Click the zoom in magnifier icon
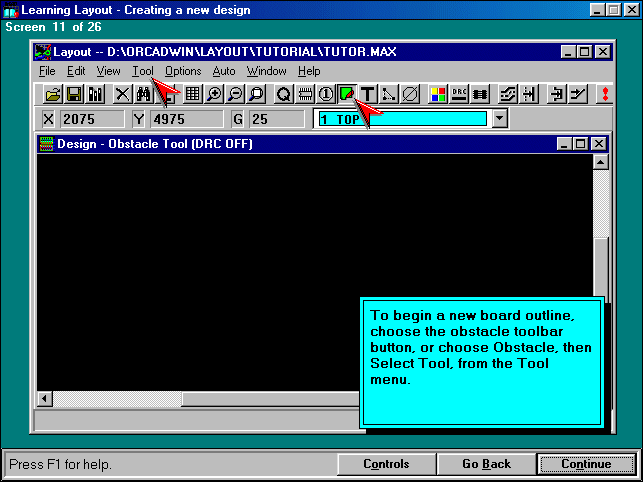The width and height of the screenshot is (643, 482). click(214, 94)
